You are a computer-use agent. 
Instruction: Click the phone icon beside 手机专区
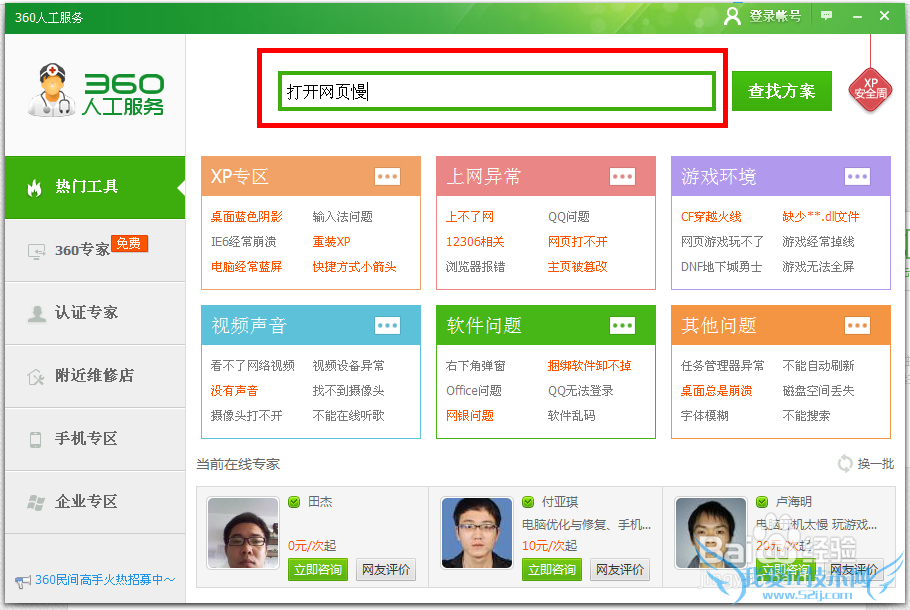(35, 439)
